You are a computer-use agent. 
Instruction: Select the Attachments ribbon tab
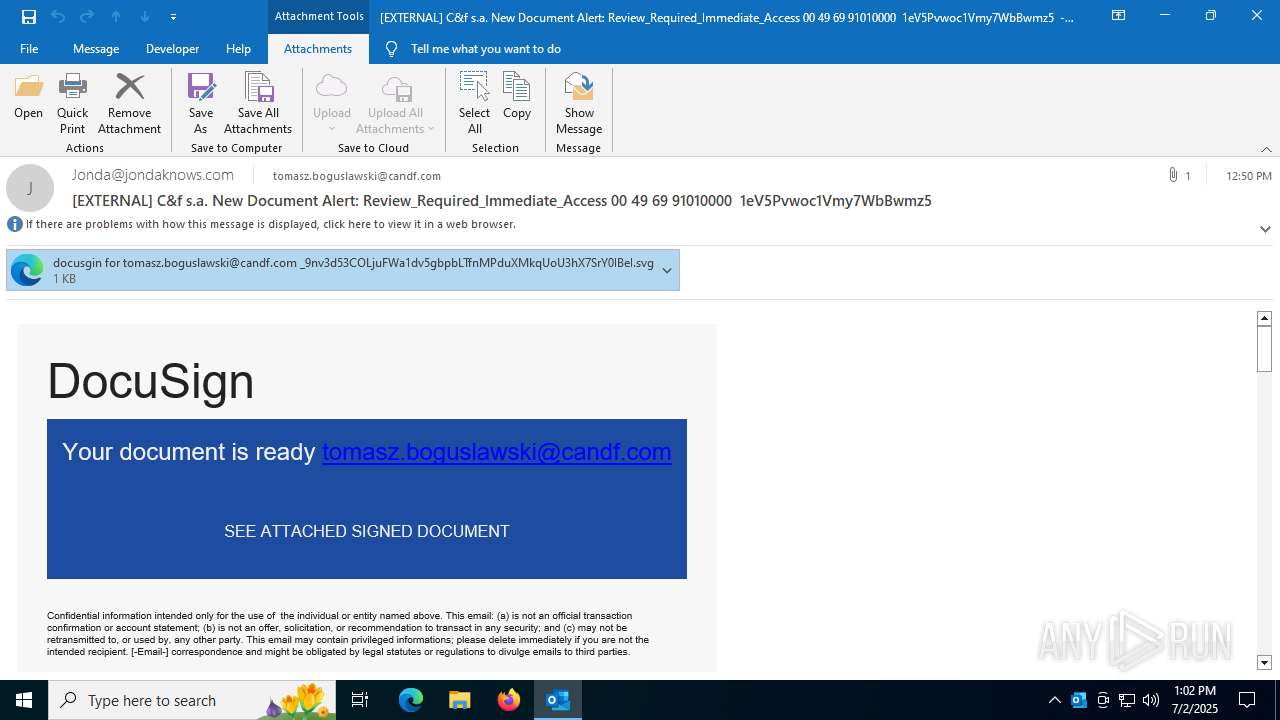coord(318,48)
